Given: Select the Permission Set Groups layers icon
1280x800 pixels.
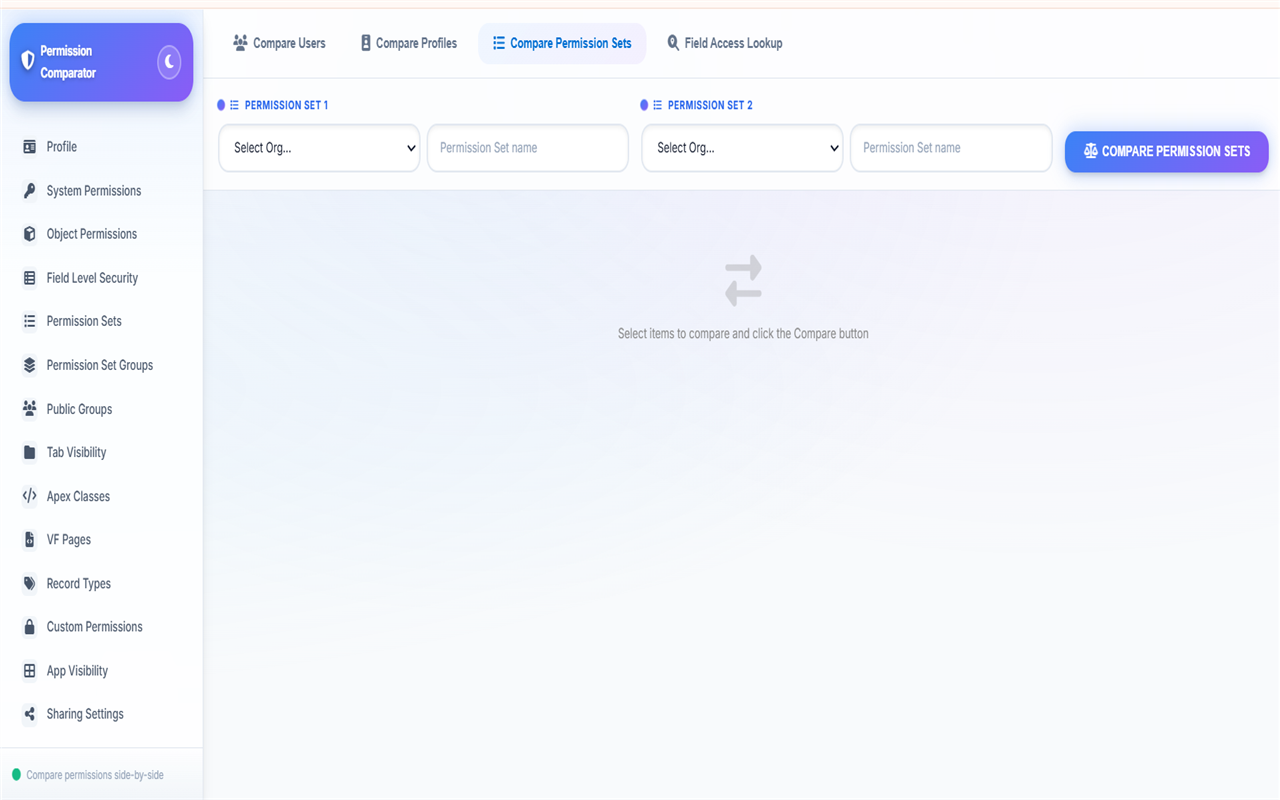Looking at the screenshot, I should tap(29, 365).
